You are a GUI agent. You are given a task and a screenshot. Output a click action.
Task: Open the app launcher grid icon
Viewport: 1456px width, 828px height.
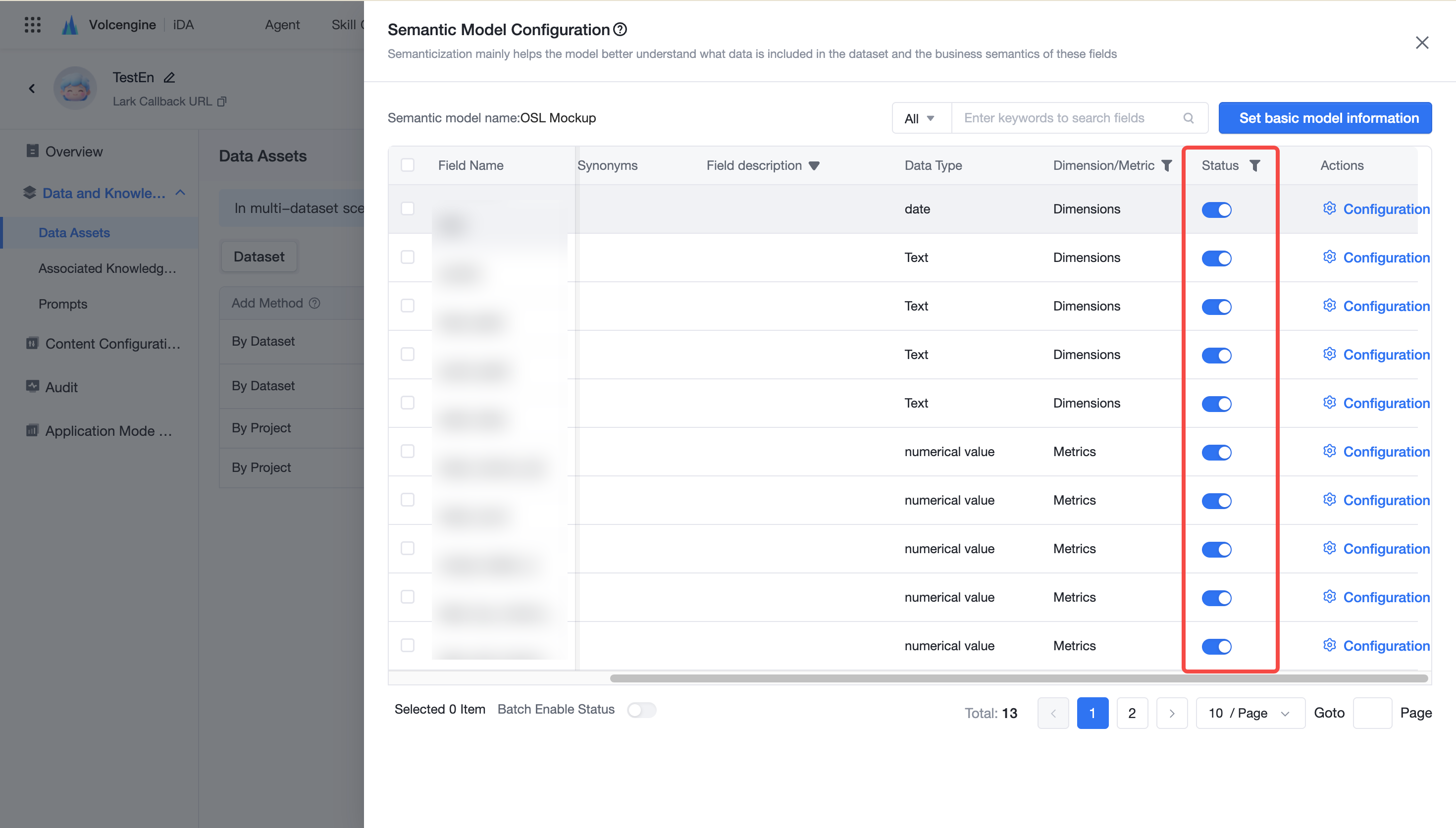coord(32,24)
